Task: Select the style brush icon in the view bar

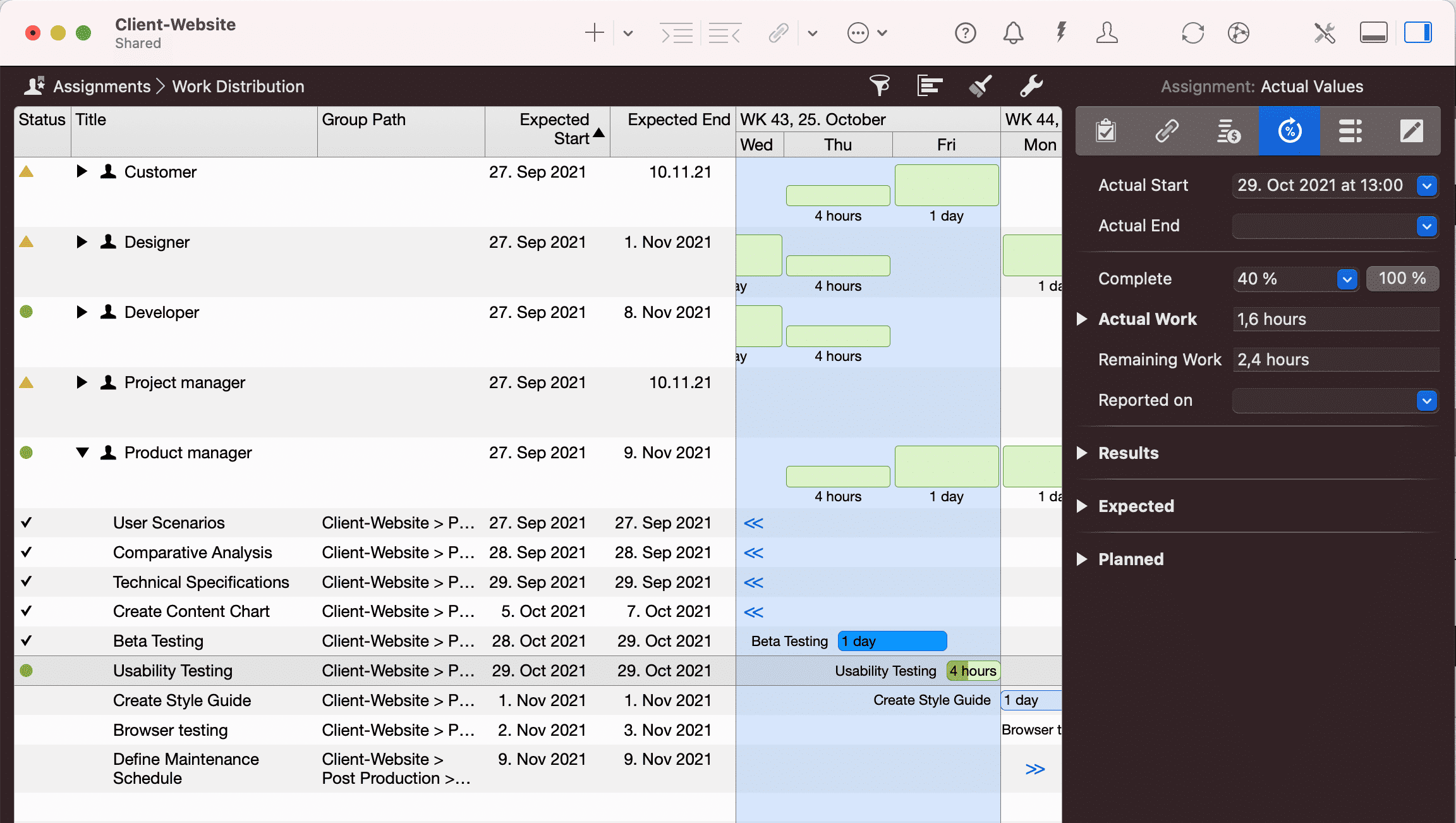Action: pos(980,86)
